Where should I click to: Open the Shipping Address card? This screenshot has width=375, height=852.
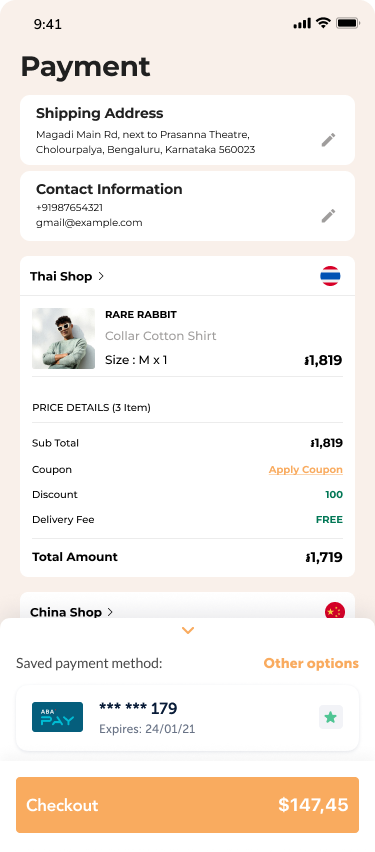188,130
